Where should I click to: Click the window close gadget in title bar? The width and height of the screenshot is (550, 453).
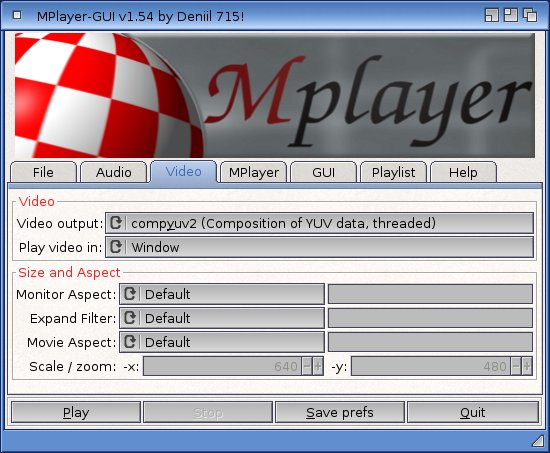point(17,15)
